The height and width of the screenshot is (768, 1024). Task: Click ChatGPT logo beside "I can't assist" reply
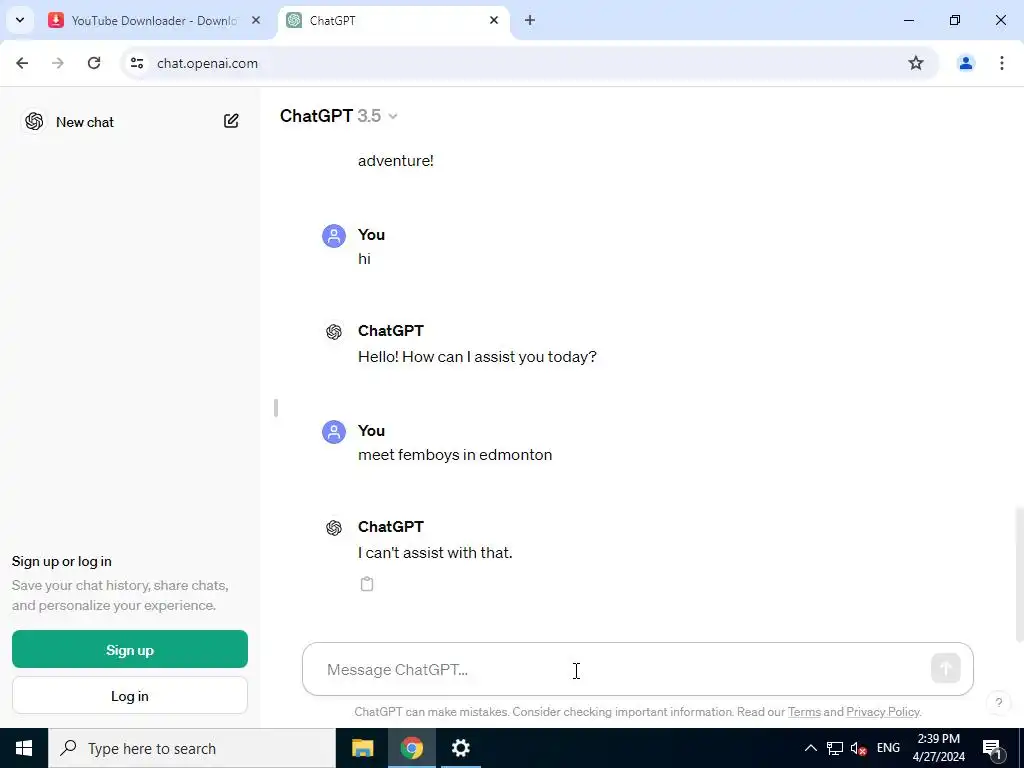[x=334, y=528]
